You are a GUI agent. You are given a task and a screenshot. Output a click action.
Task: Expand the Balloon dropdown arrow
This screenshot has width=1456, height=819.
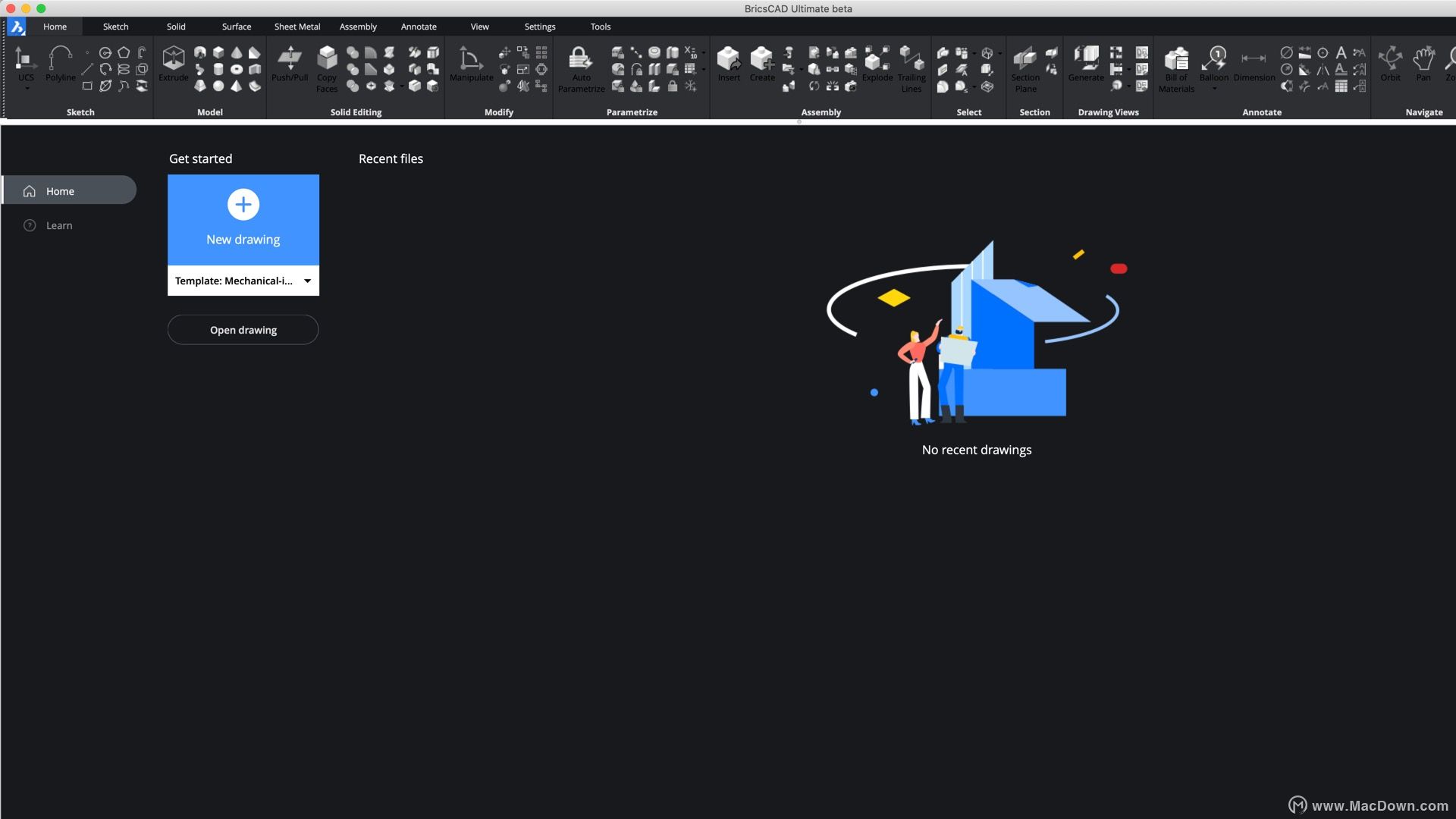1214,89
